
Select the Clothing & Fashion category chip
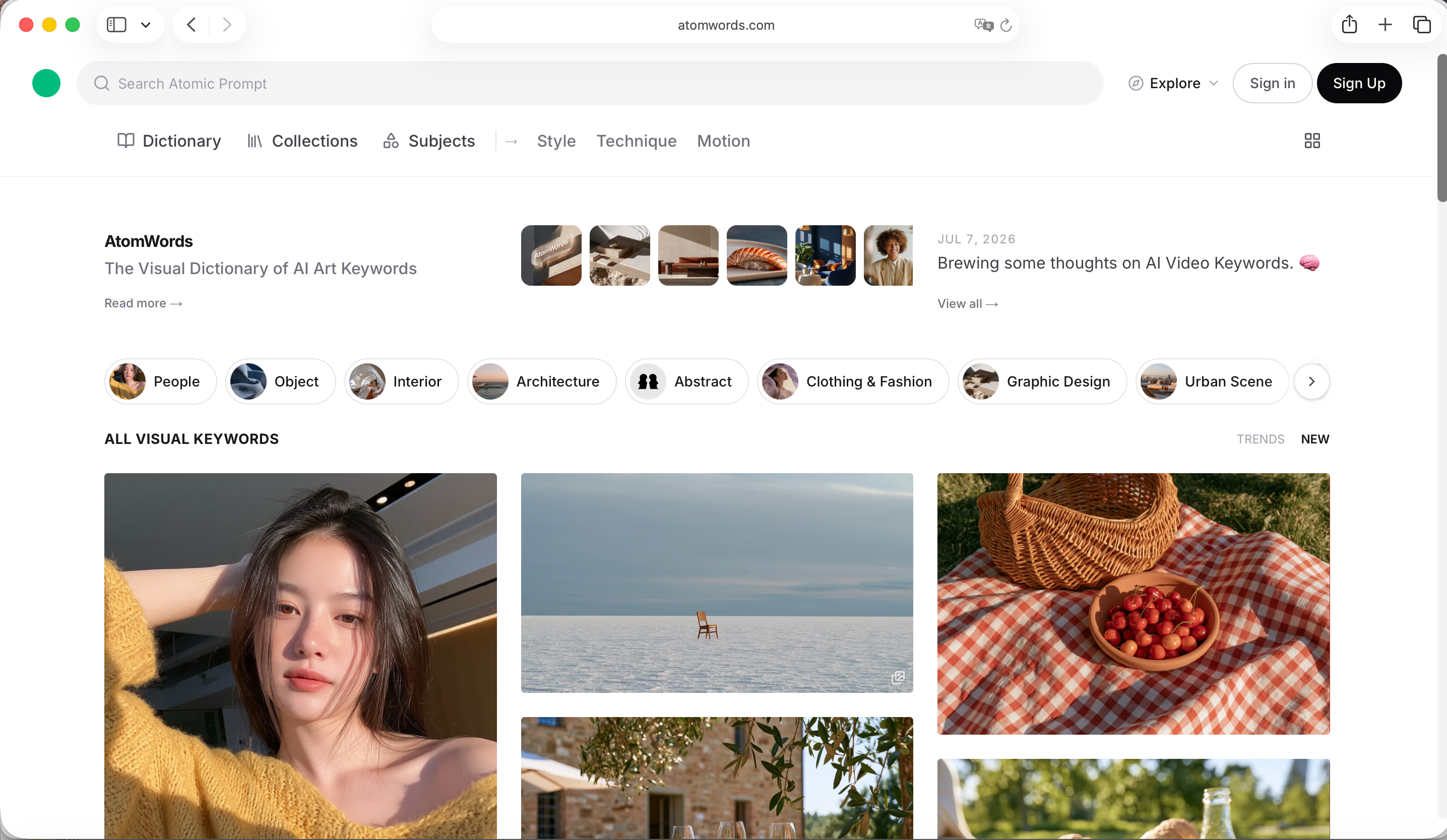[853, 381]
